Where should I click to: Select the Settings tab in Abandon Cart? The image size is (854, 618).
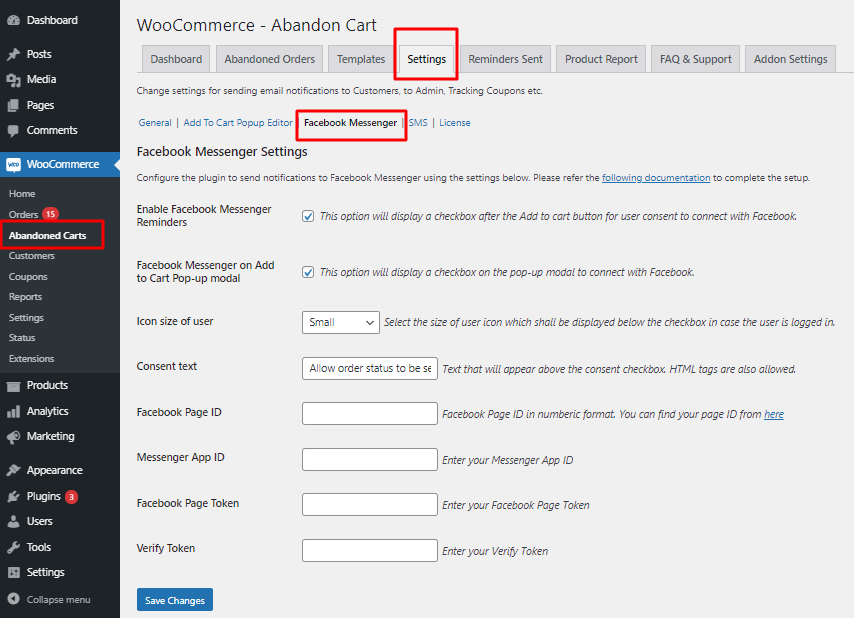[426, 59]
